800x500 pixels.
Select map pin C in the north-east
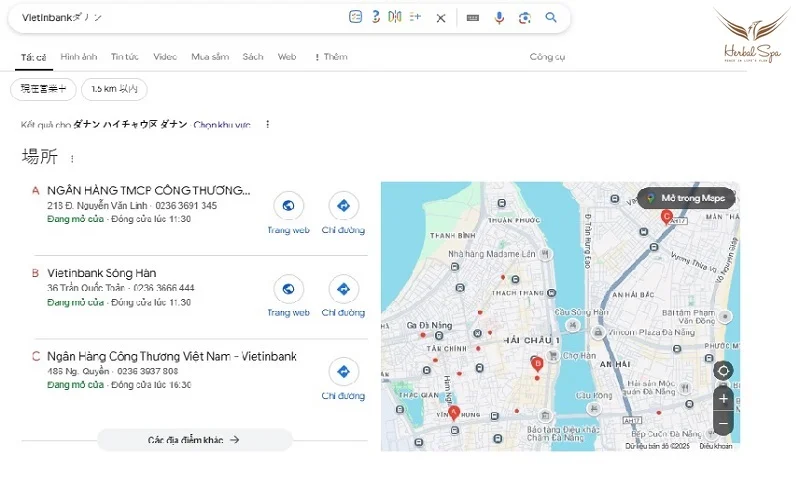pos(666,217)
